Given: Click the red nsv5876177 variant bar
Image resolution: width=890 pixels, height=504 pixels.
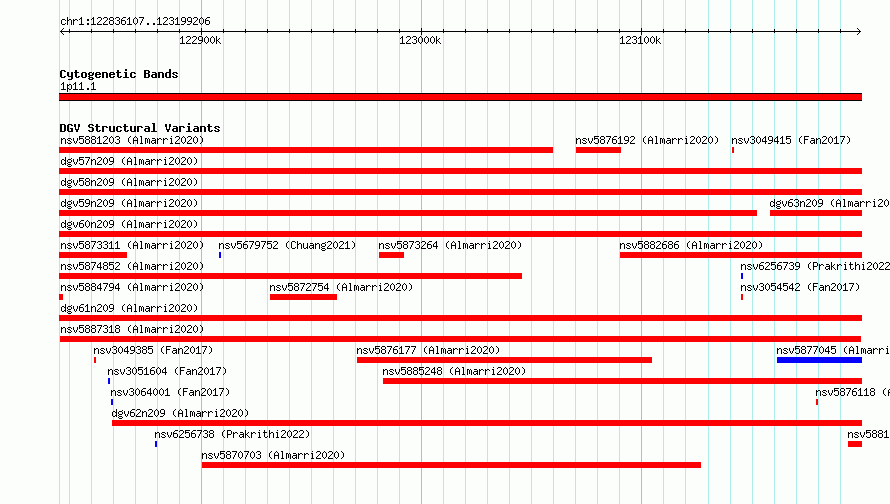Looking at the screenshot, I should [x=504, y=360].
